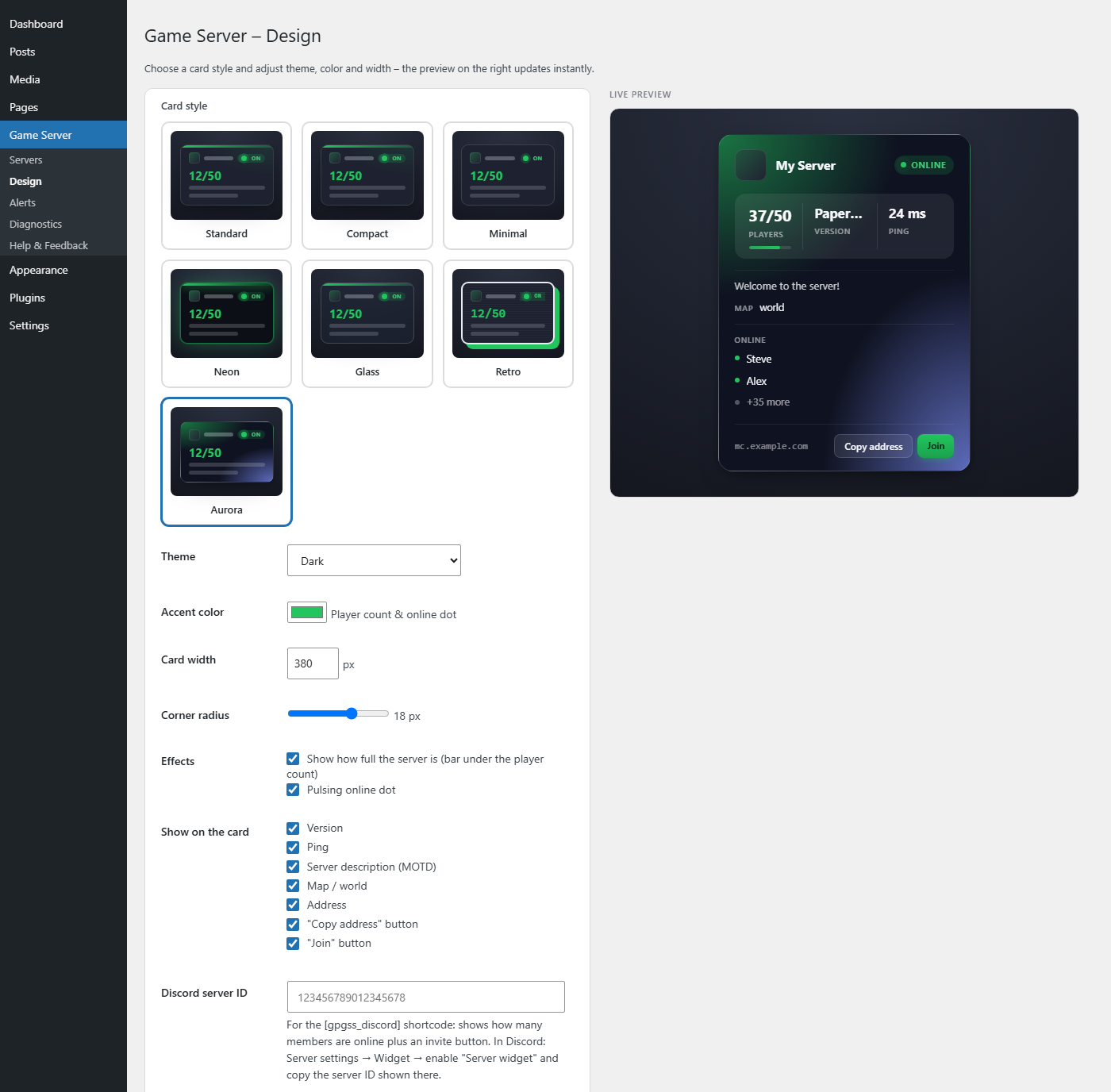Open the Alerts submenu item
Screen dimensions: 1111x1092
pos(63,202)
